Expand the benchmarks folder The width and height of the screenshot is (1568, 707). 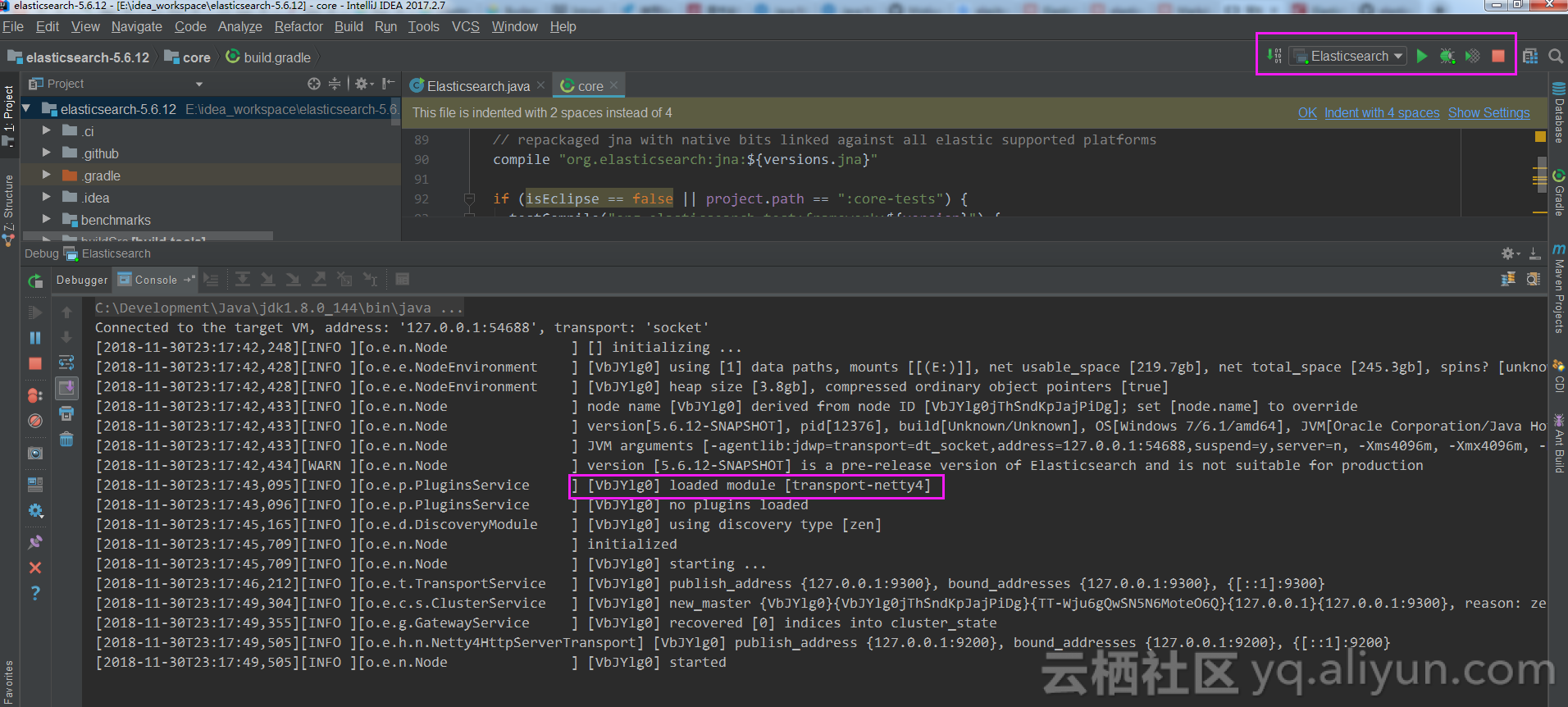click(x=47, y=219)
